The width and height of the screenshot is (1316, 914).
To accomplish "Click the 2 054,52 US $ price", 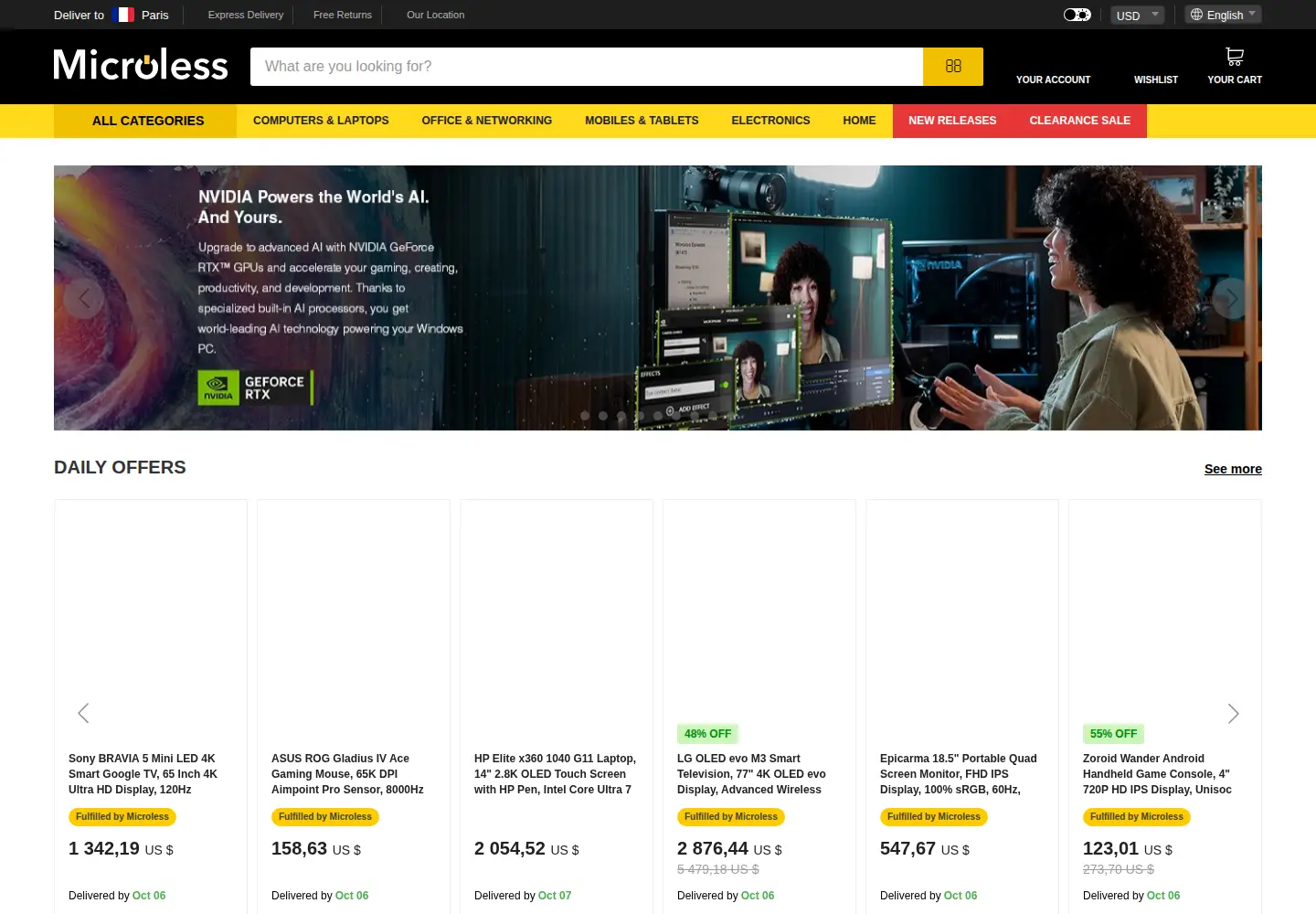I will pyautogui.click(x=526, y=849).
